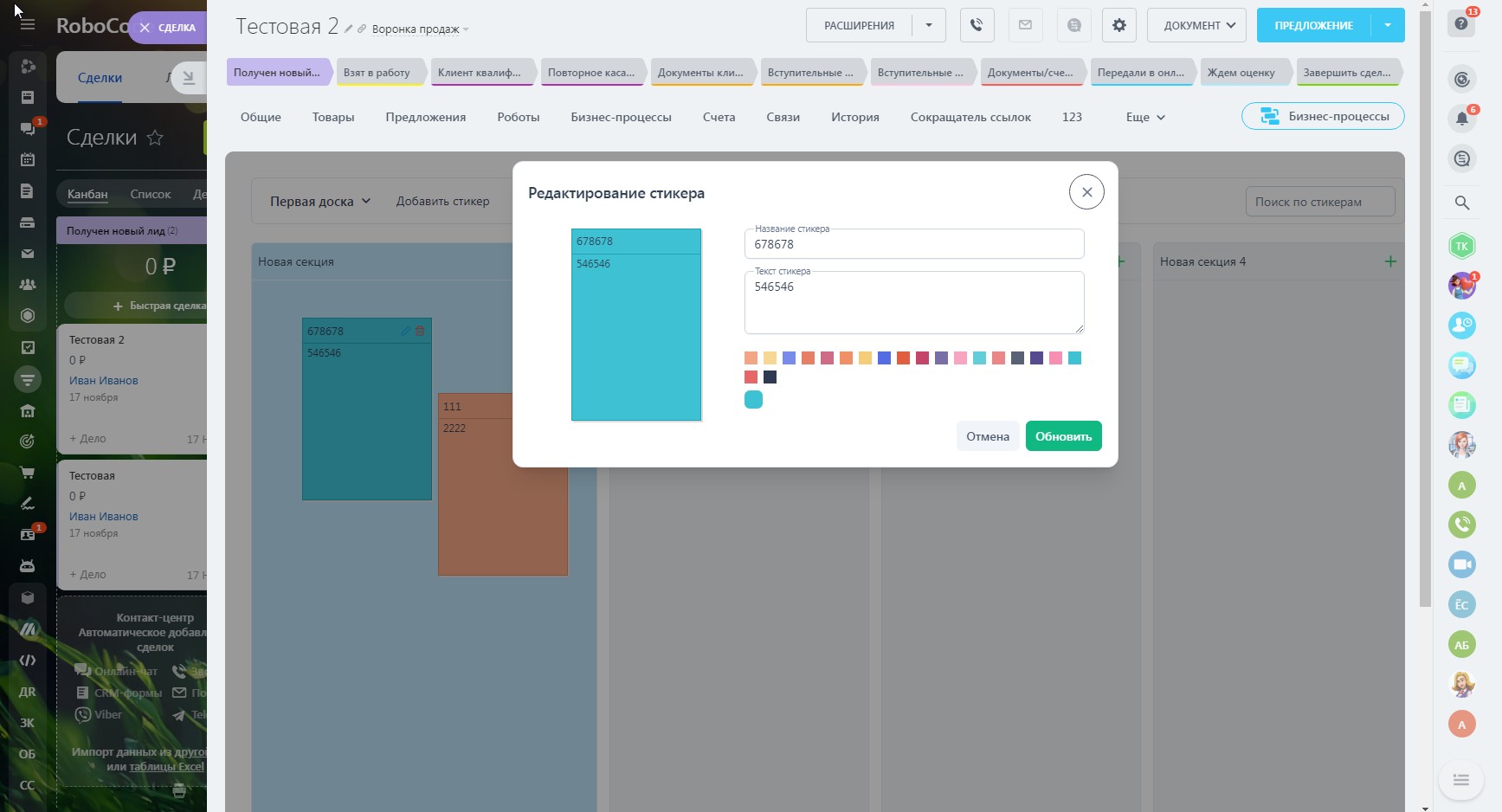
Task: Click the rounded selected-color preview swatch
Action: pos(753,399)
